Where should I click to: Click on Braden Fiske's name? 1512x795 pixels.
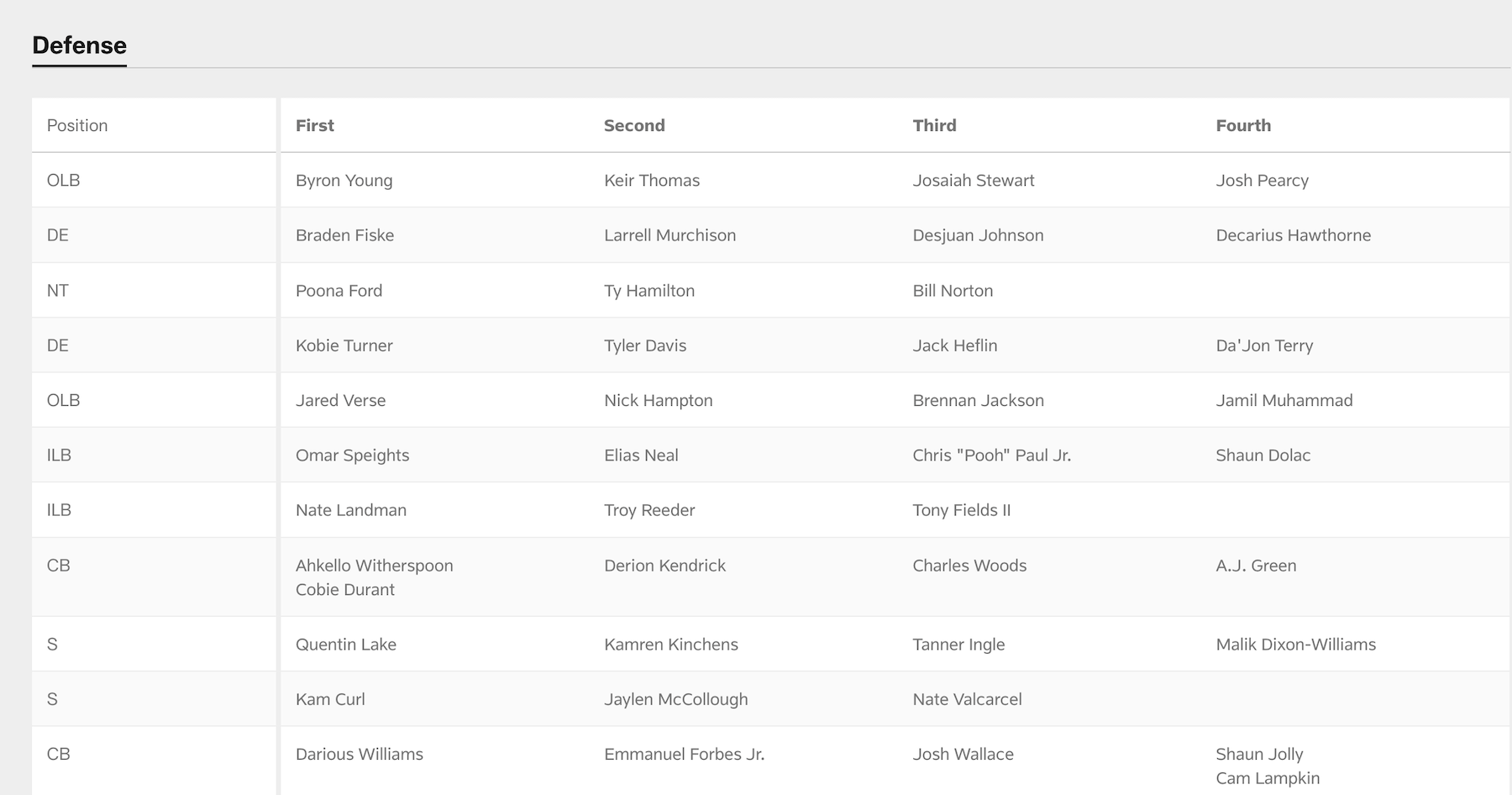pos(344,235)
